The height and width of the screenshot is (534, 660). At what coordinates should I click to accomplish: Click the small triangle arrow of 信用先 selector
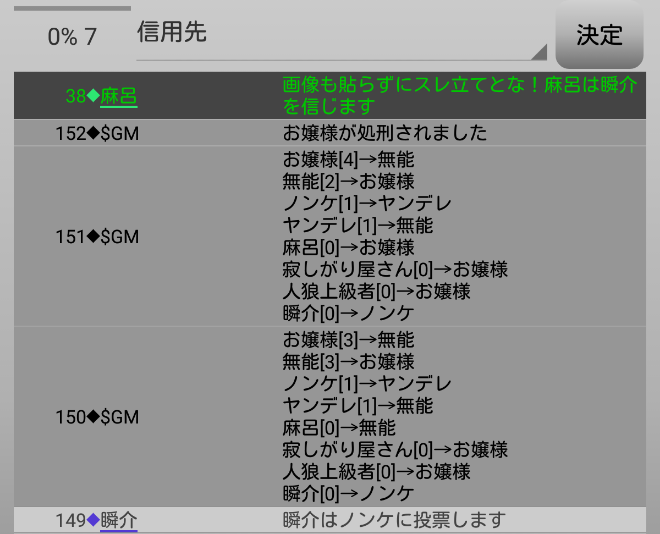539,52
